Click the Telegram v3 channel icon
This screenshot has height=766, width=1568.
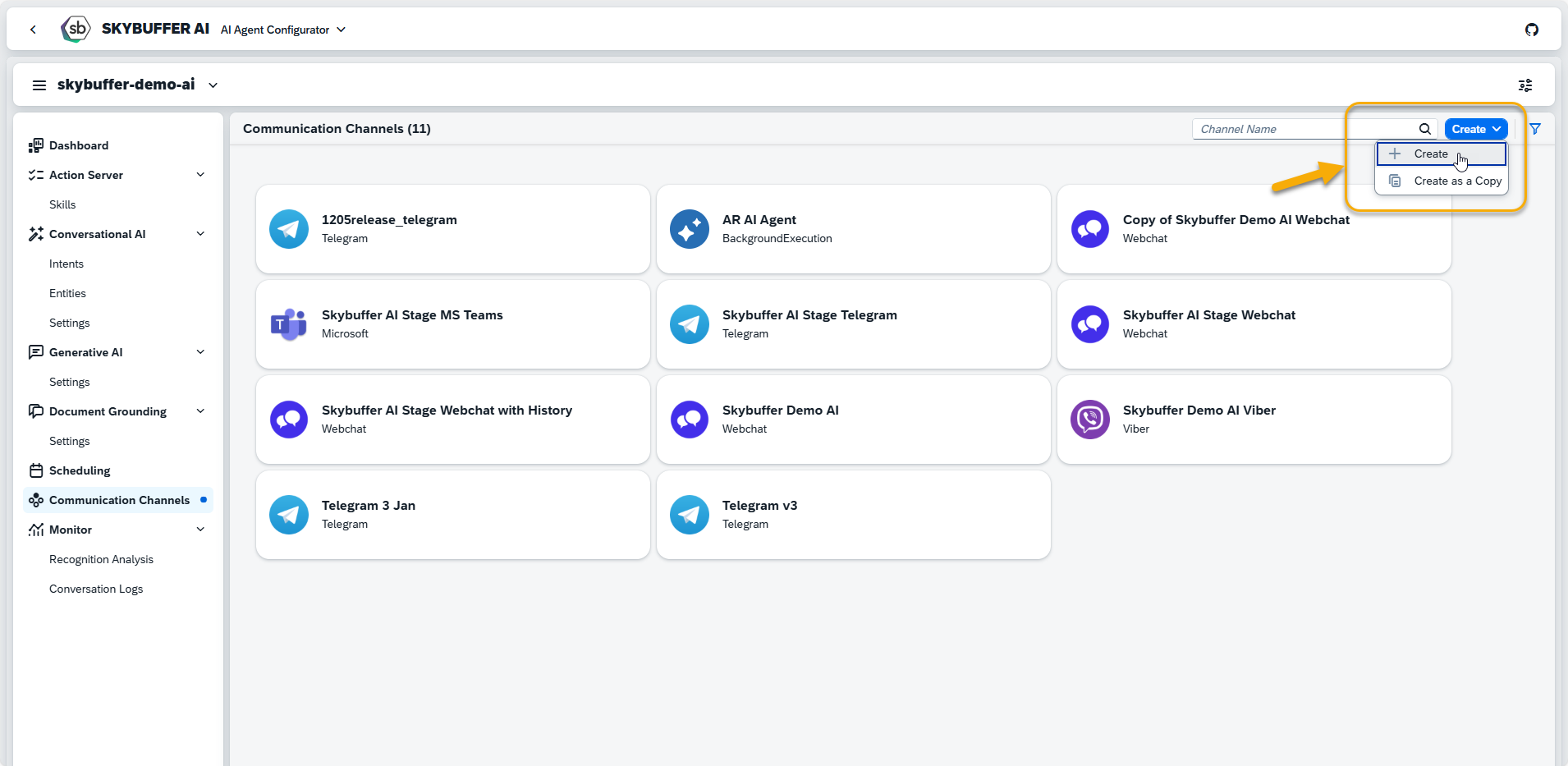[690, 515]
